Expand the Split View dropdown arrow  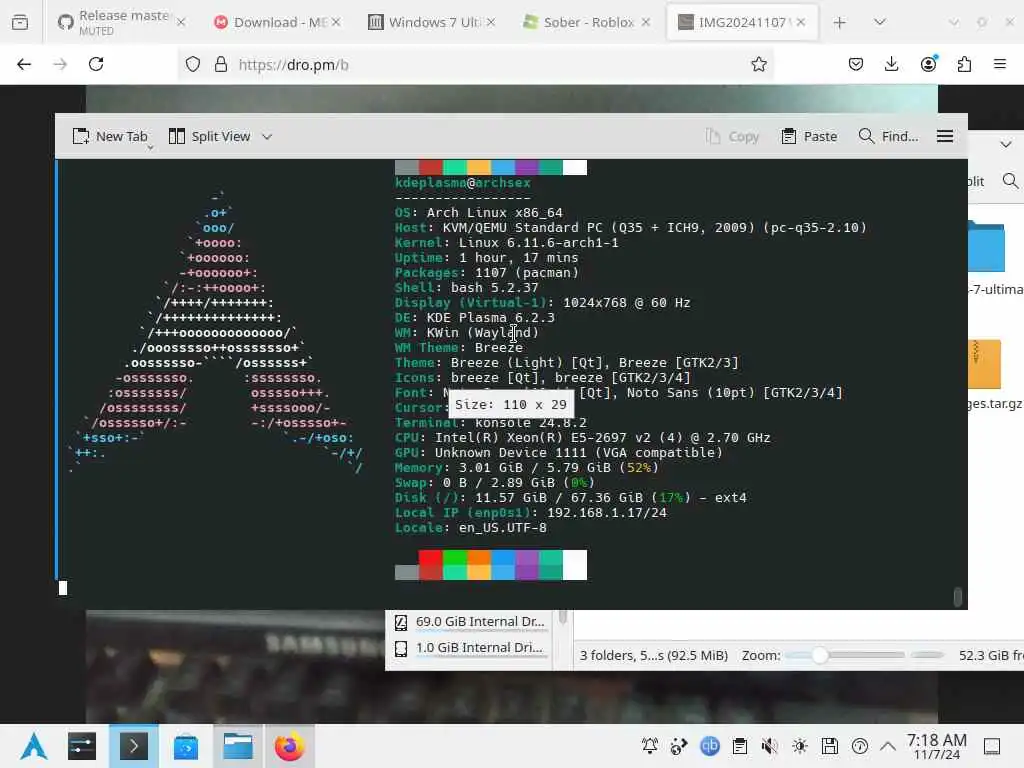click(x=267, y=136)
